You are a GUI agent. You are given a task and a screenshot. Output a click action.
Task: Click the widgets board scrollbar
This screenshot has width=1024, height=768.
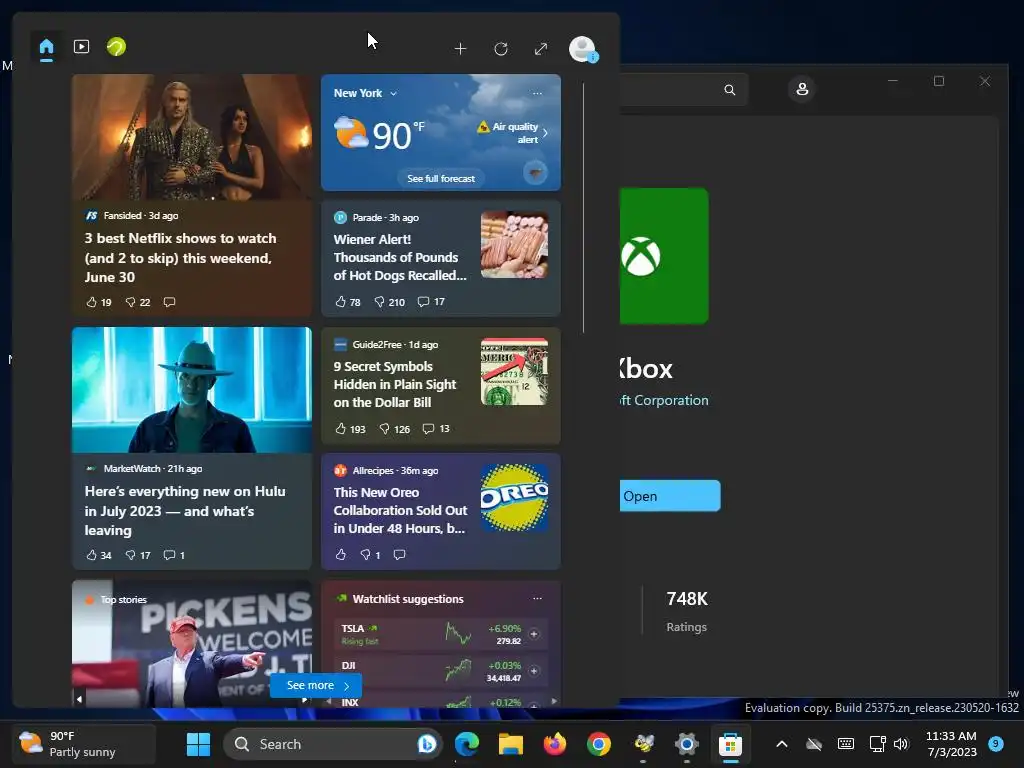pyautogui.click(x=583, y=208)
